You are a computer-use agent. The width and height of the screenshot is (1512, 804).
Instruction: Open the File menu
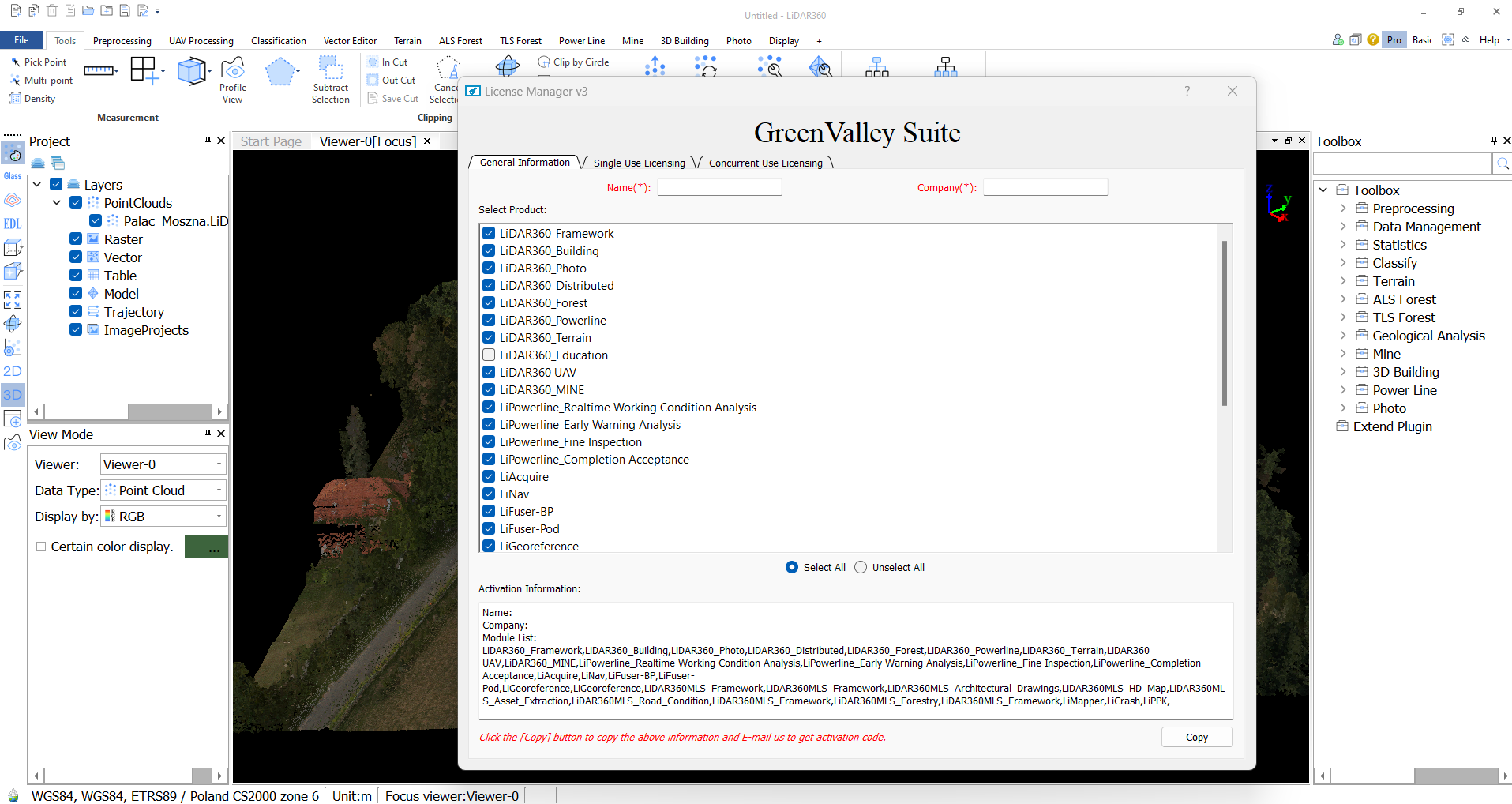coord(22,40)
